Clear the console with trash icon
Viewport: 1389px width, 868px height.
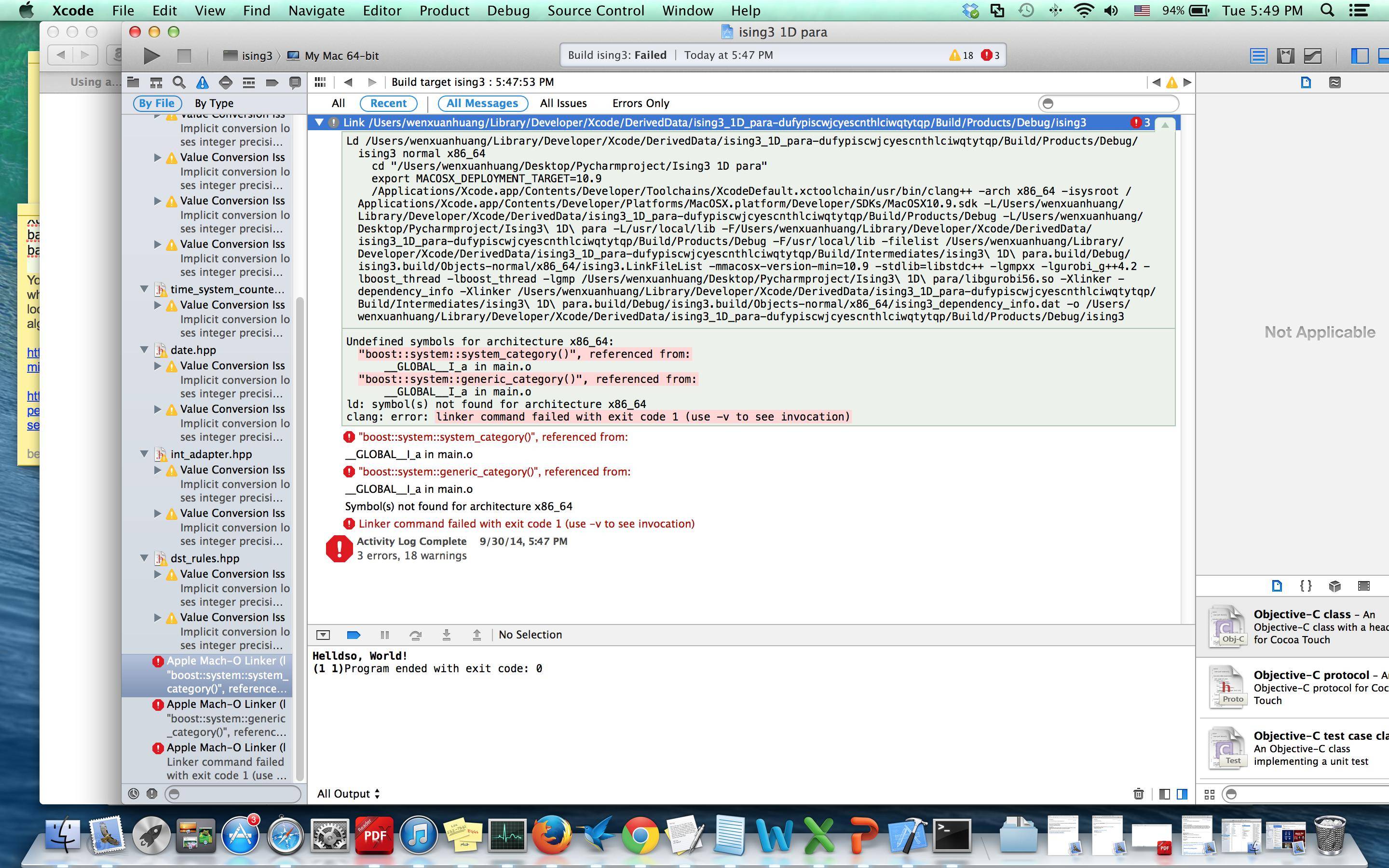click(1139, 794)
